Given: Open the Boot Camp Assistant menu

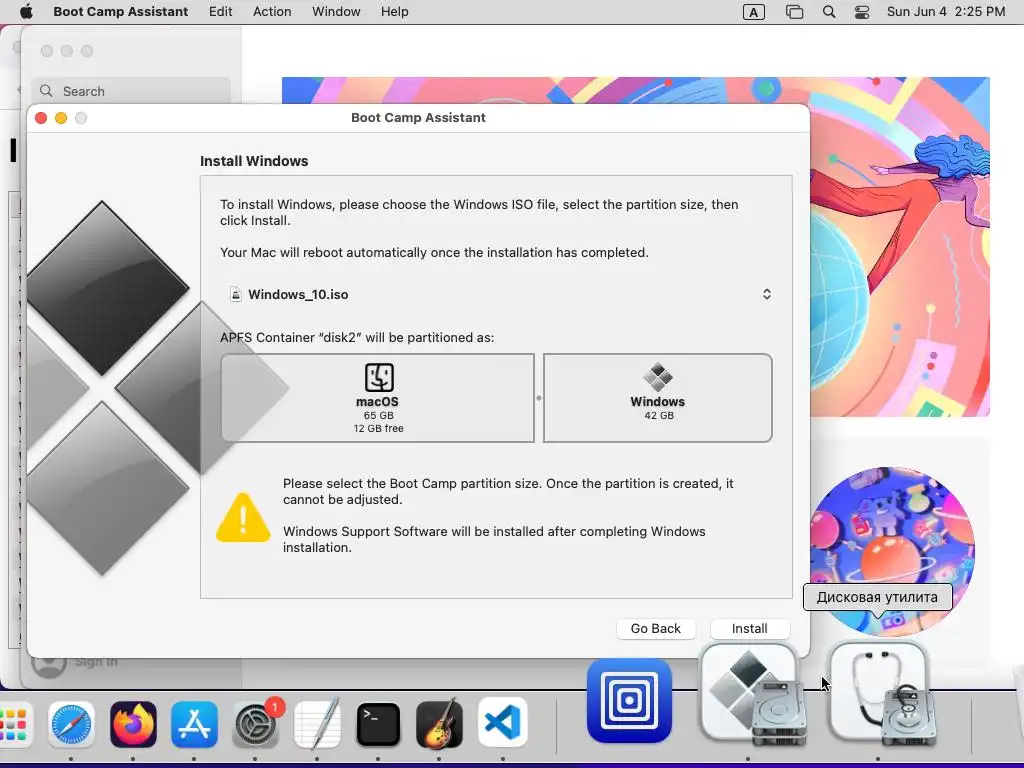Looking at the screenshot, I should pos(121,12).
